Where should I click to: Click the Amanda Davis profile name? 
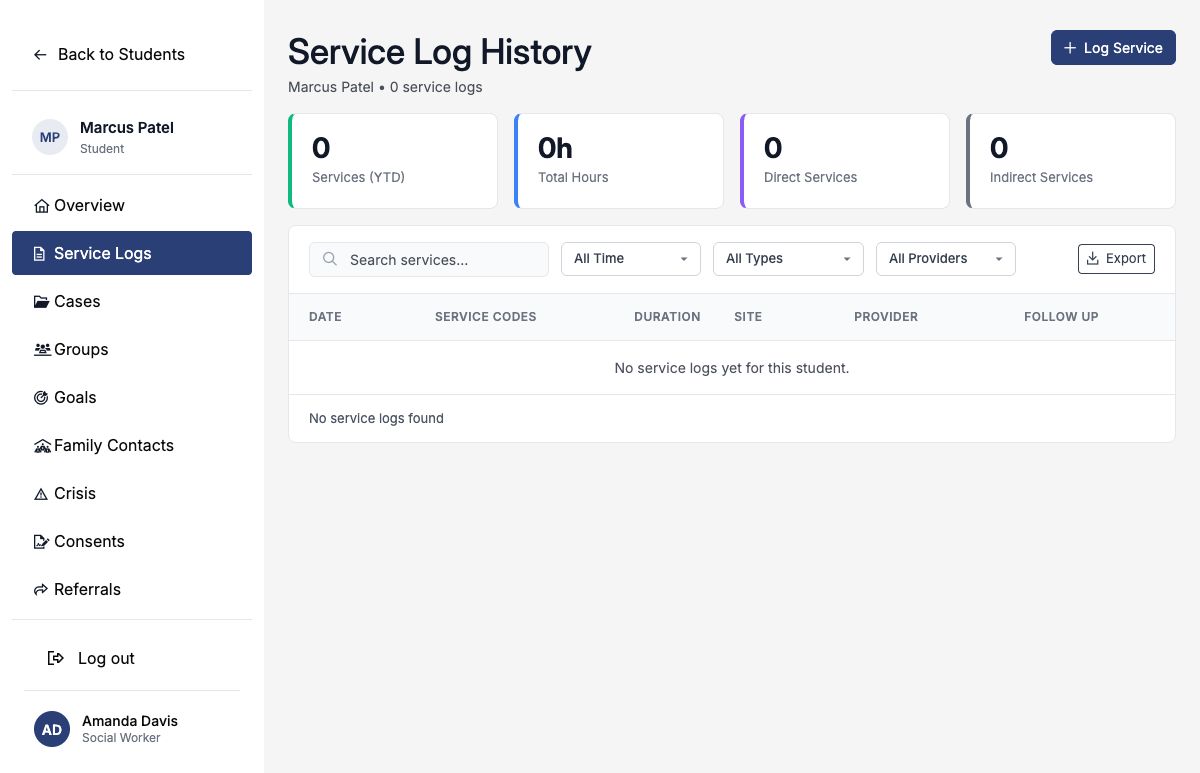click(x=130, y=721)
